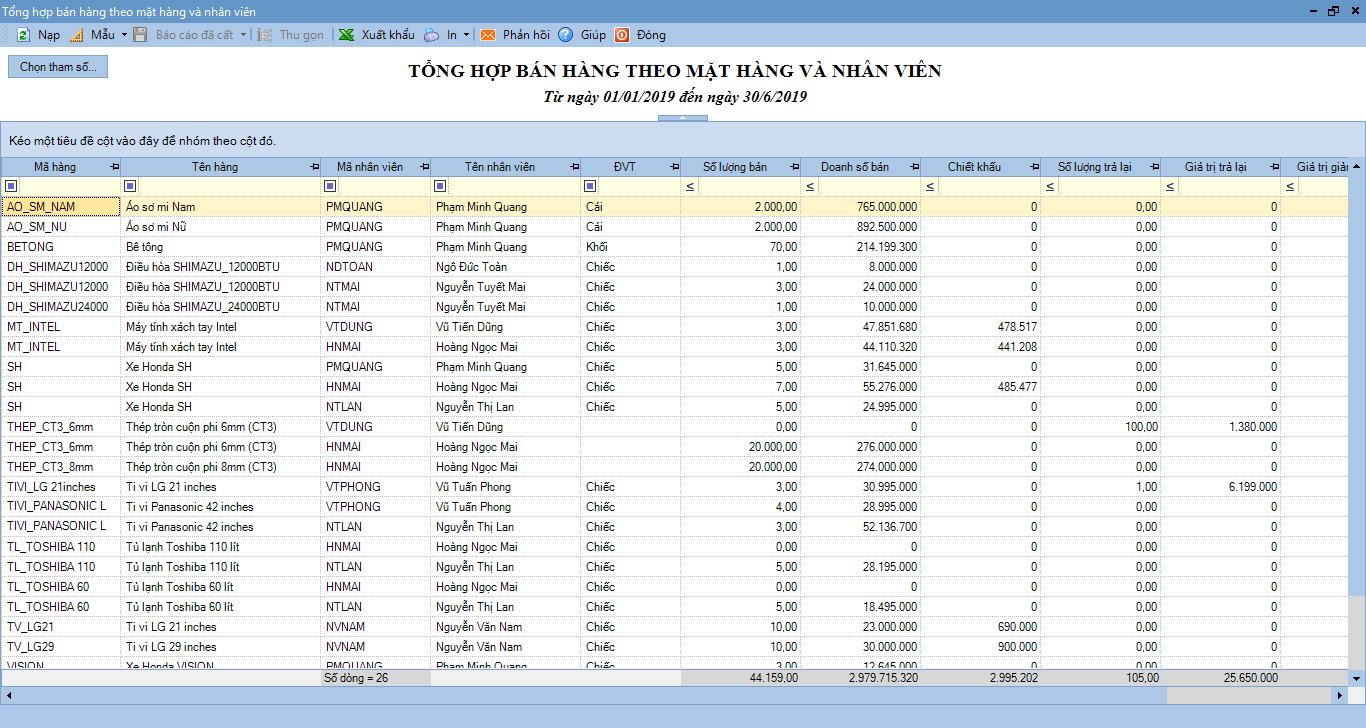Pin the Tên nhân viên column
This screenshot has width=1366, height=728.
pyautogui.click(x=574, y=167)
